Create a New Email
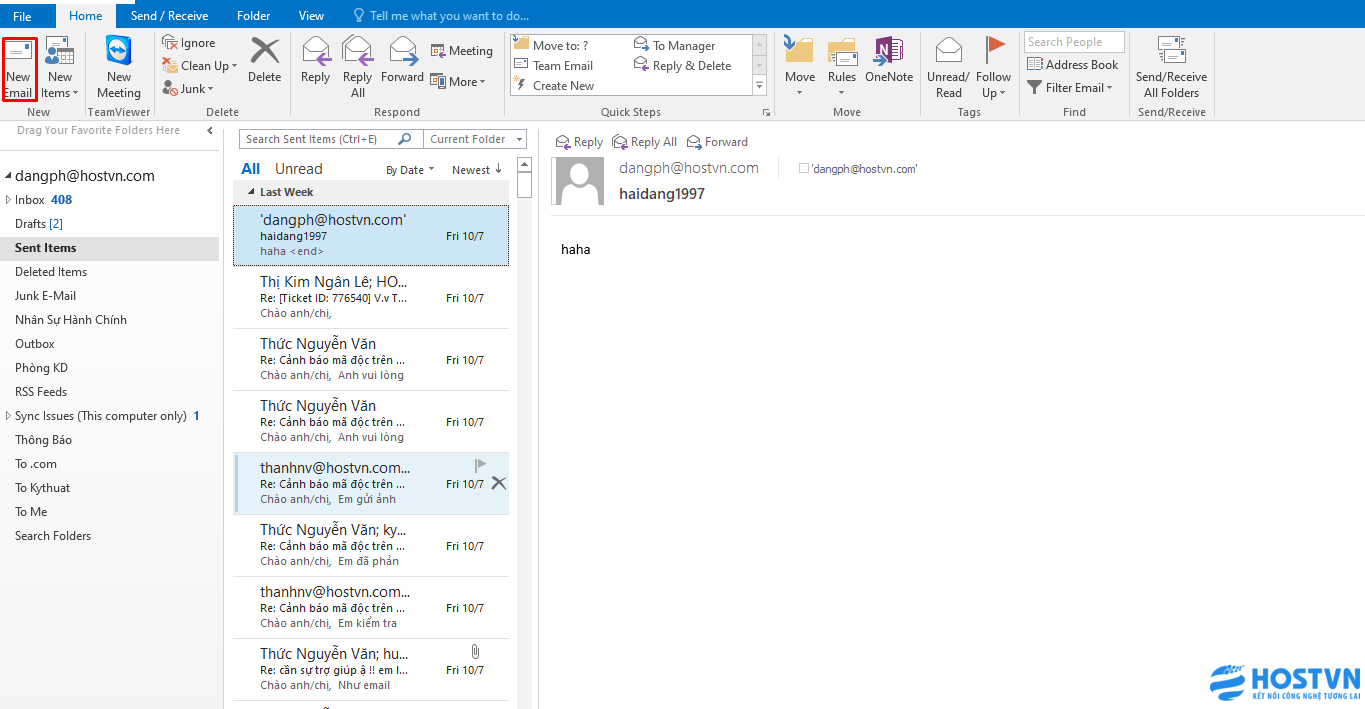 (19, 68)
